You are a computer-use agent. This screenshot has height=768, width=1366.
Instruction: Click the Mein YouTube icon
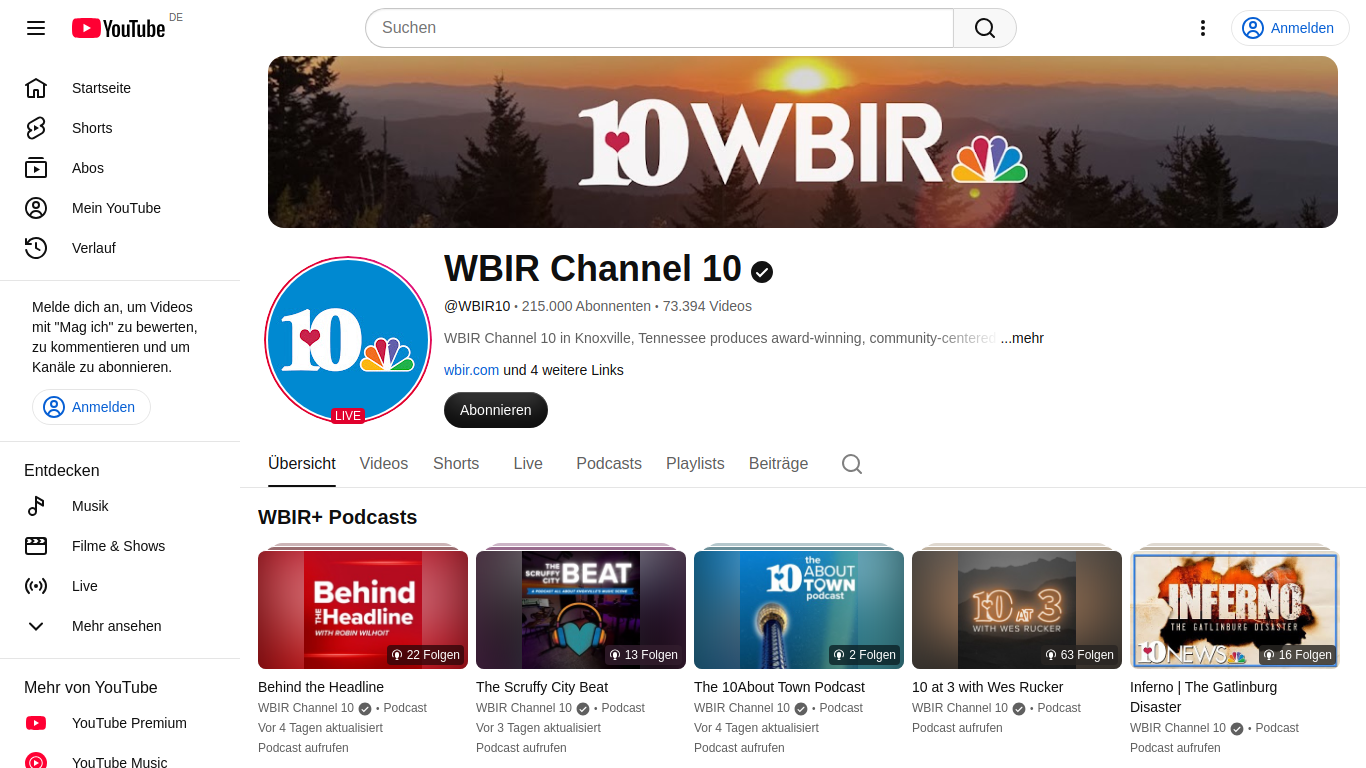pyautogui.click(x=36, y=208)
